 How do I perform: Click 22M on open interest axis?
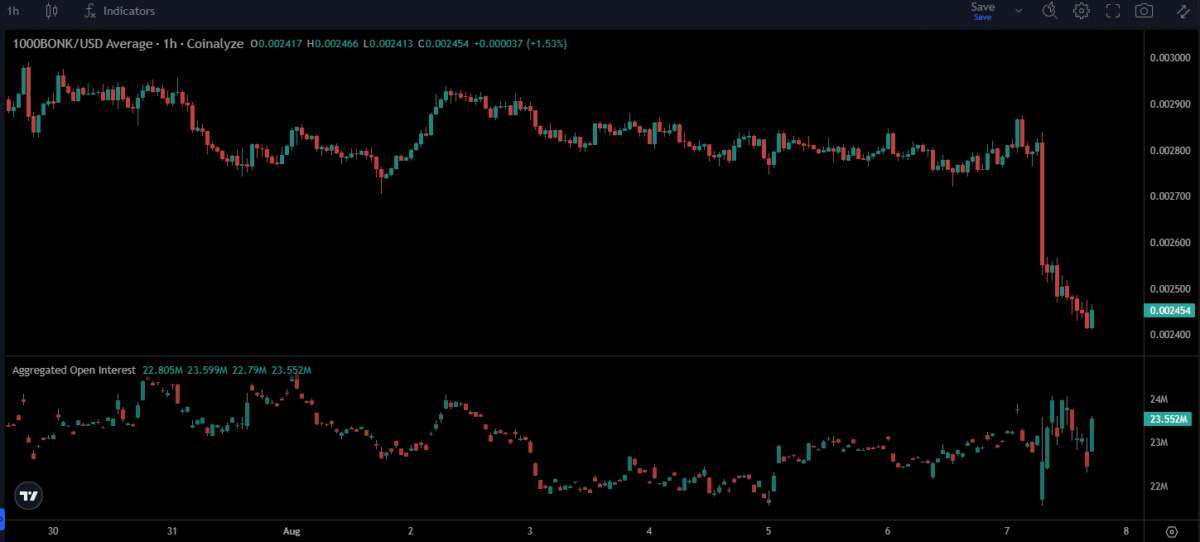tap(1159, 487)
